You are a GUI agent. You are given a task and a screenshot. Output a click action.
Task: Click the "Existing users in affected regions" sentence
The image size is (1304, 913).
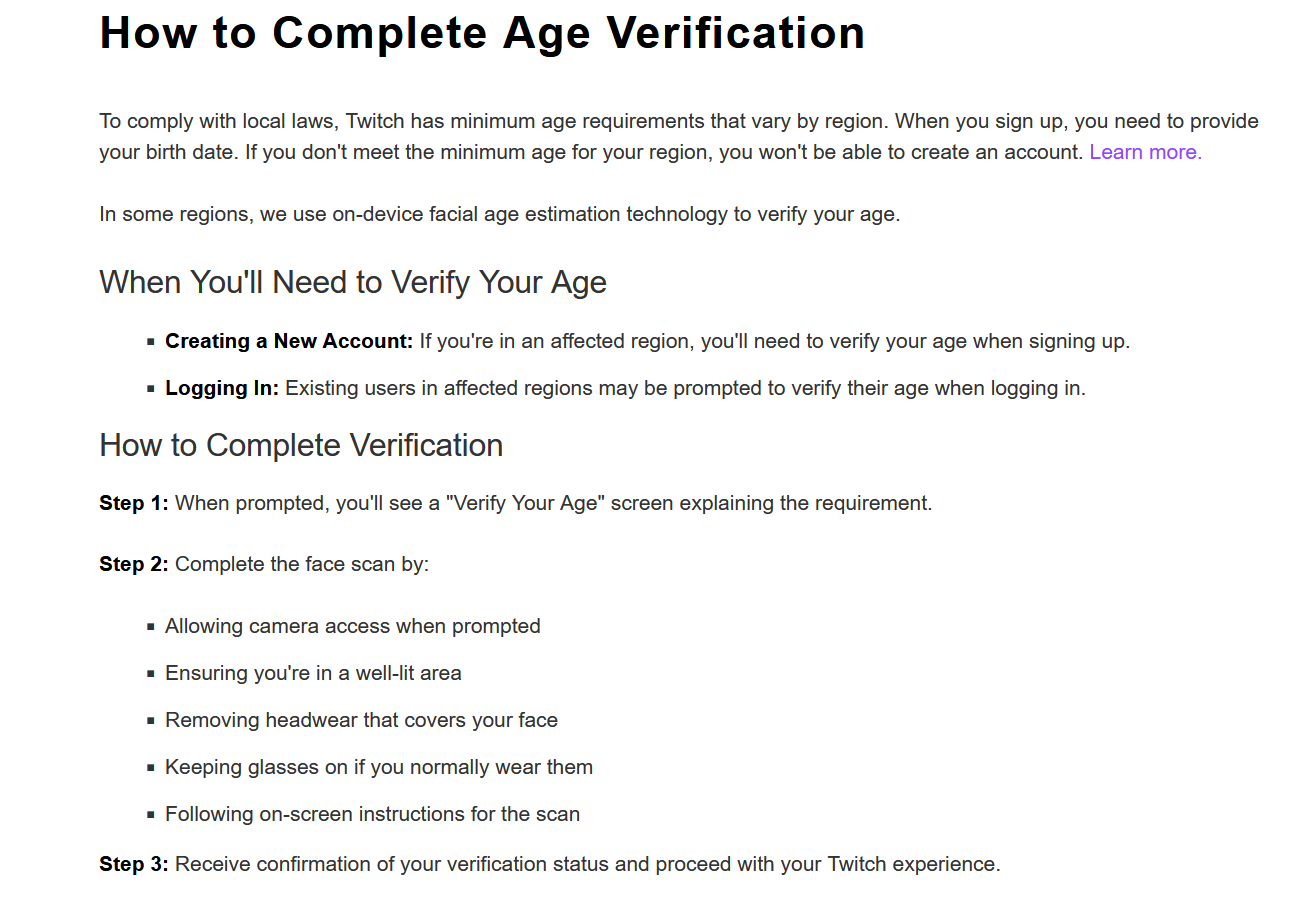point(685,388)
